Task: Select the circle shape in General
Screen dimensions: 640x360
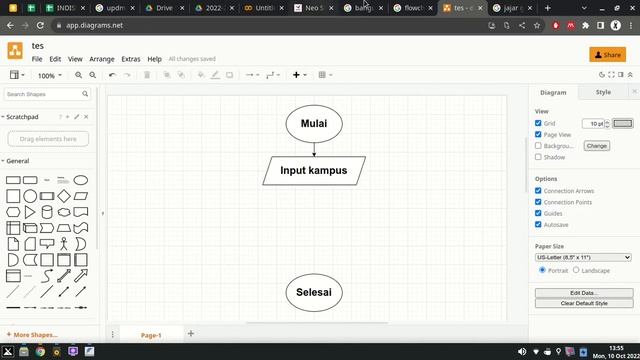Action: coord(30,196)
